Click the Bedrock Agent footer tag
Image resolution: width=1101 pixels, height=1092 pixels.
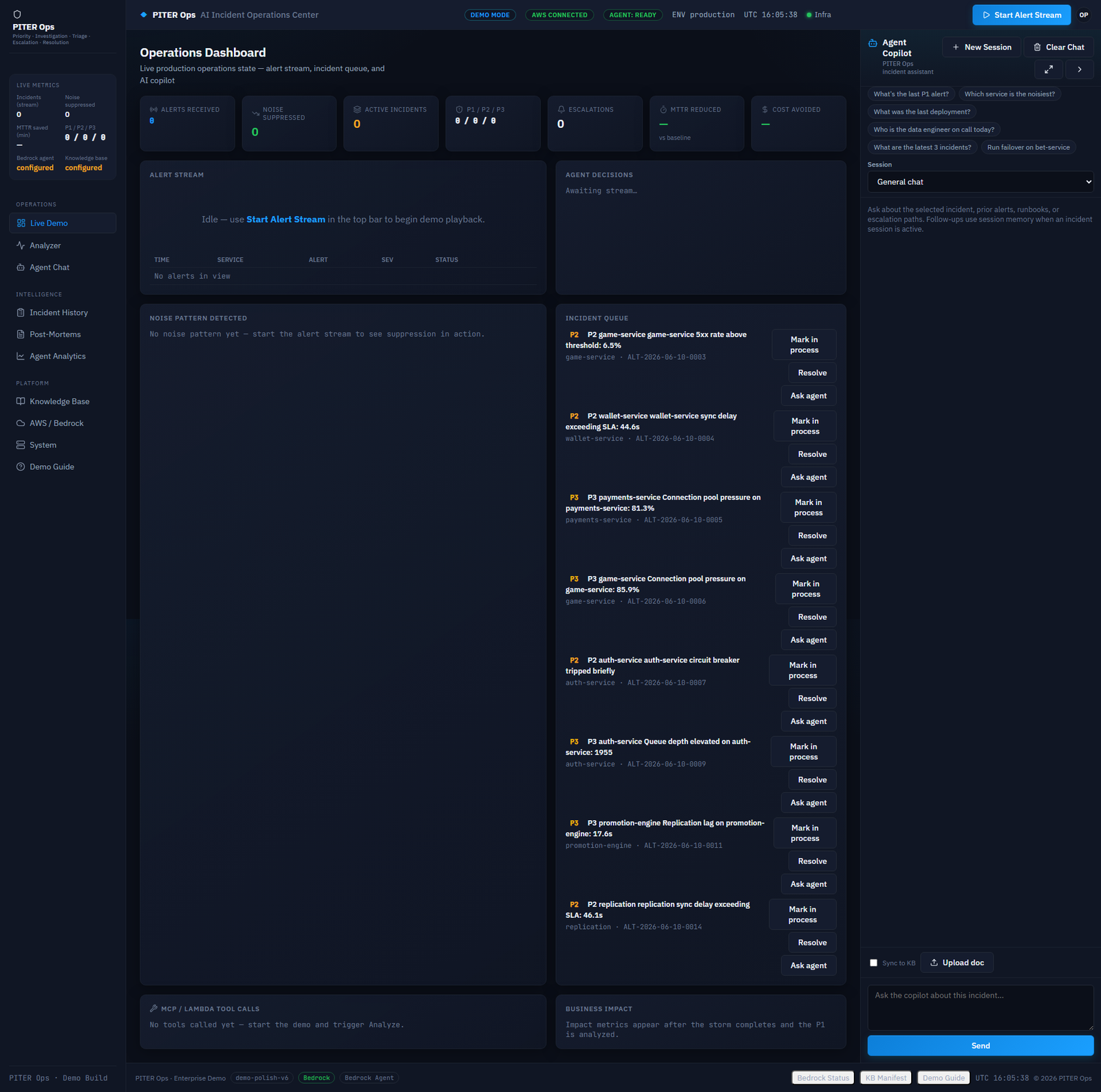pyautogui.click(x=369, y=1078)
